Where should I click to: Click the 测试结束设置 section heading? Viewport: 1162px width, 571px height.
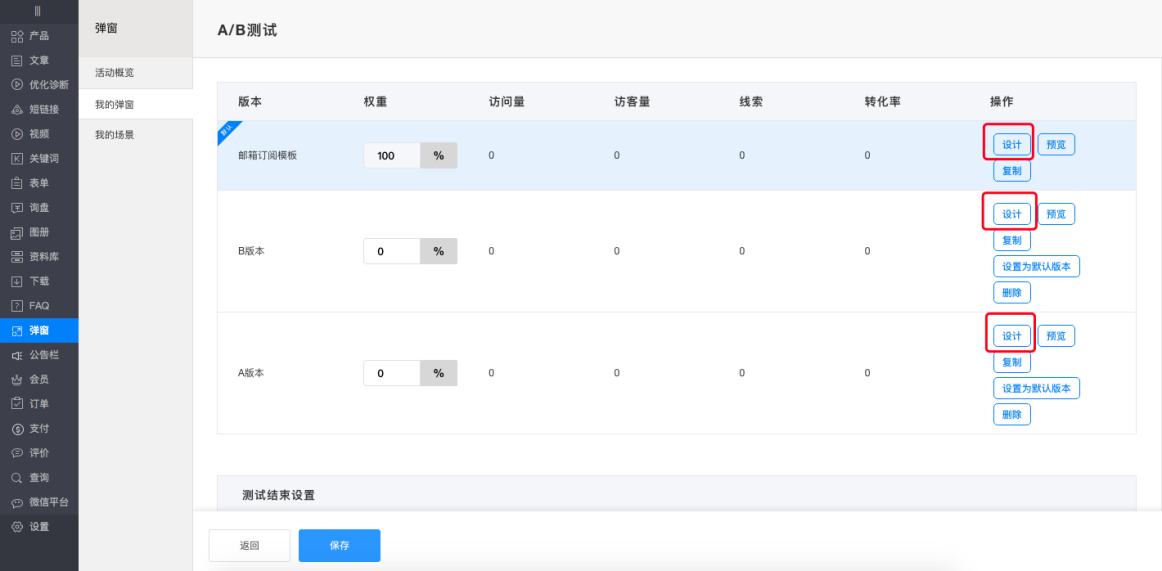point(279,495)
